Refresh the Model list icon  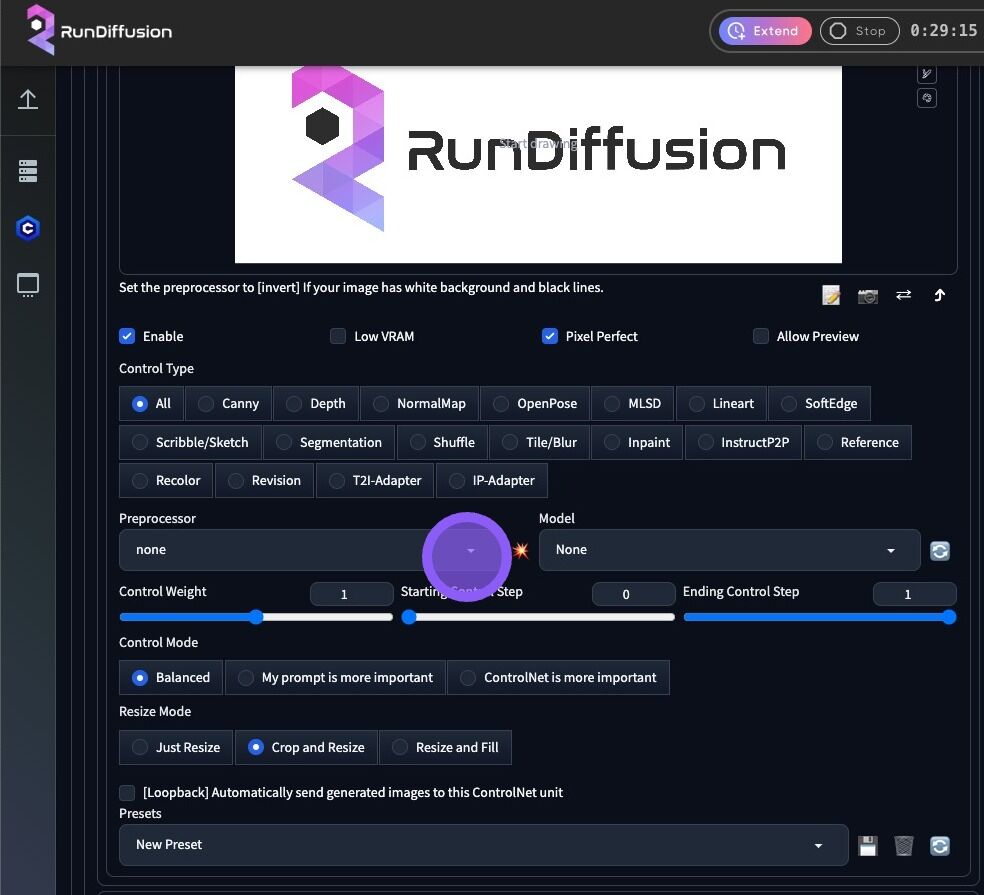940,551
